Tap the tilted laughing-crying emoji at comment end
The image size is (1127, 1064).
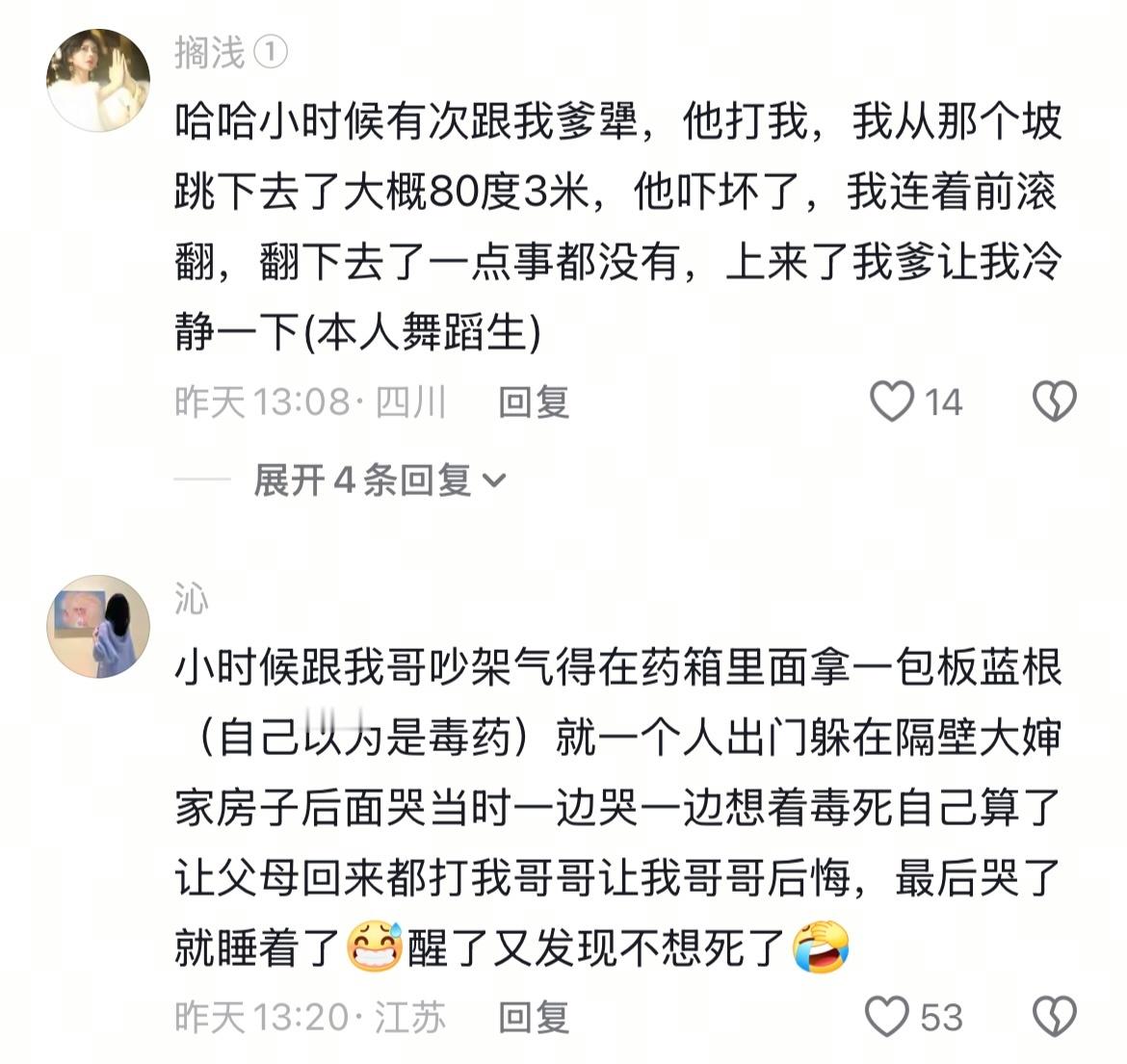pyautogui.click(x=821, y=947)
